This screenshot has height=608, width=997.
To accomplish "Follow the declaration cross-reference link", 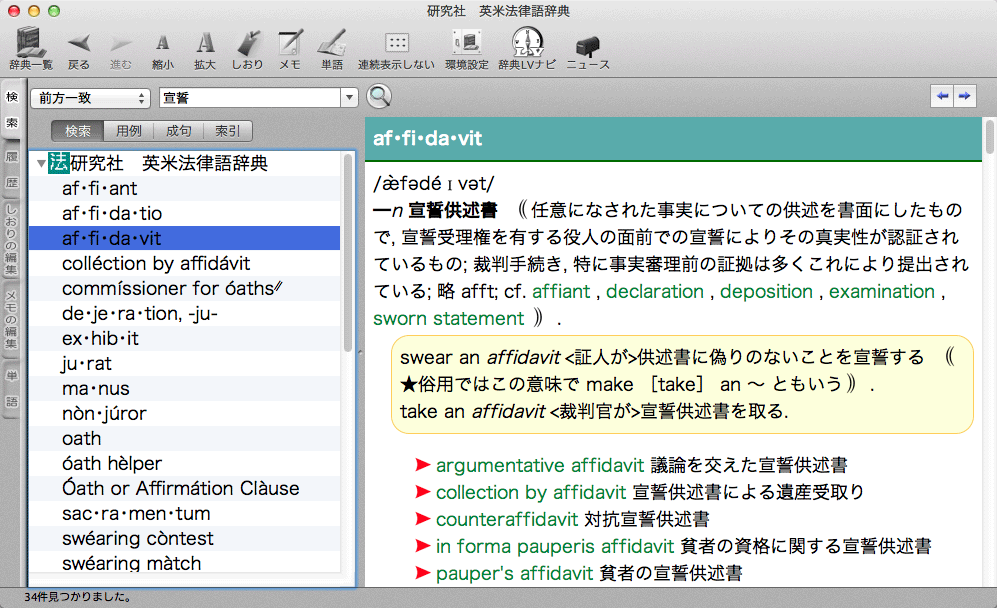I will [655, 291].
